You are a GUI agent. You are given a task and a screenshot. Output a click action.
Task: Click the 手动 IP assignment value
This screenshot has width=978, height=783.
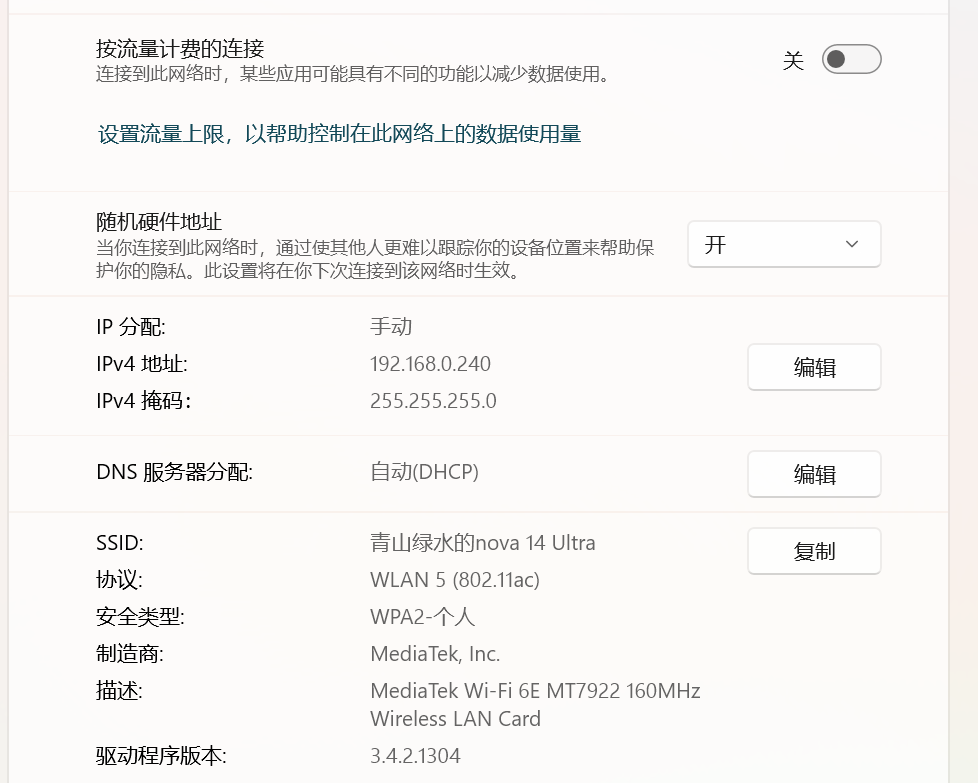[391, 327]
